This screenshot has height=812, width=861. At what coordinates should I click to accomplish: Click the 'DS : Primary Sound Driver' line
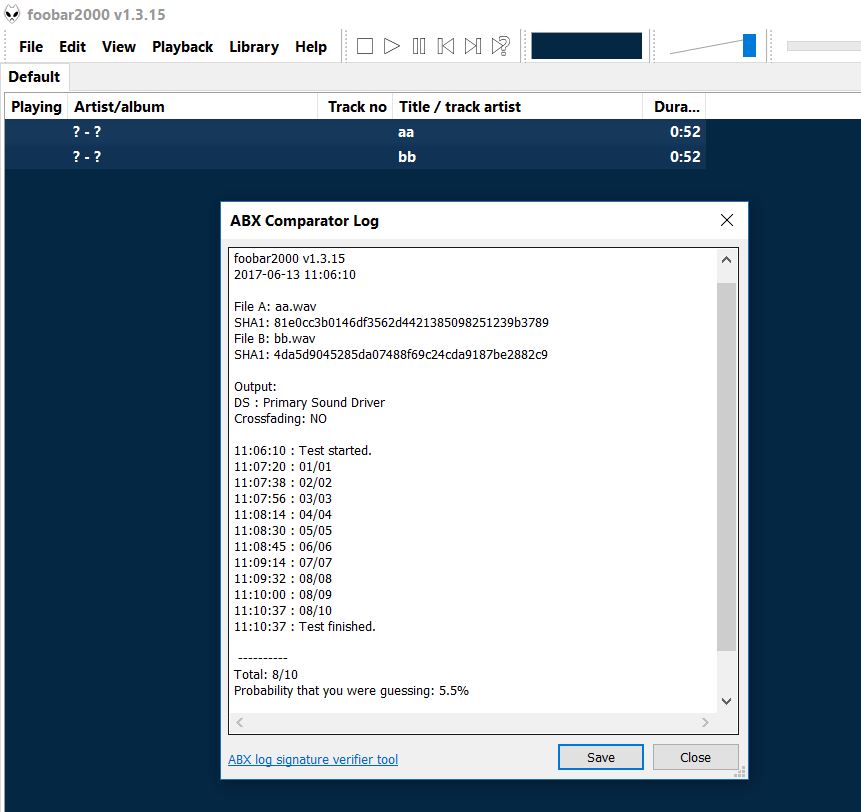309,402
